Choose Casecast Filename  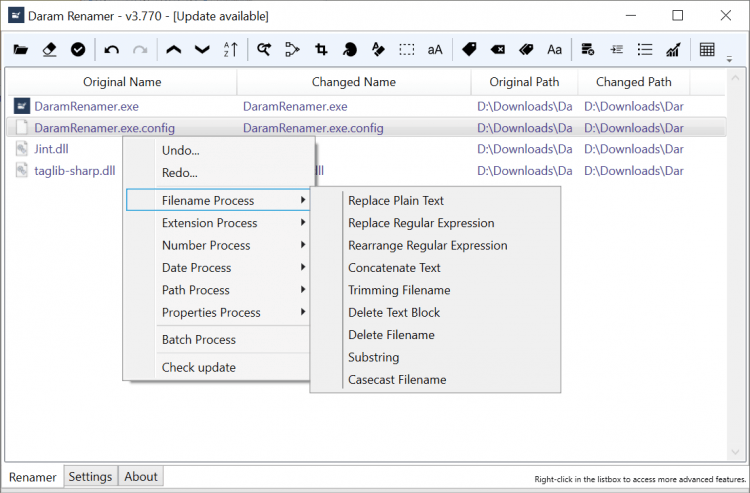(x=435, y=380)
